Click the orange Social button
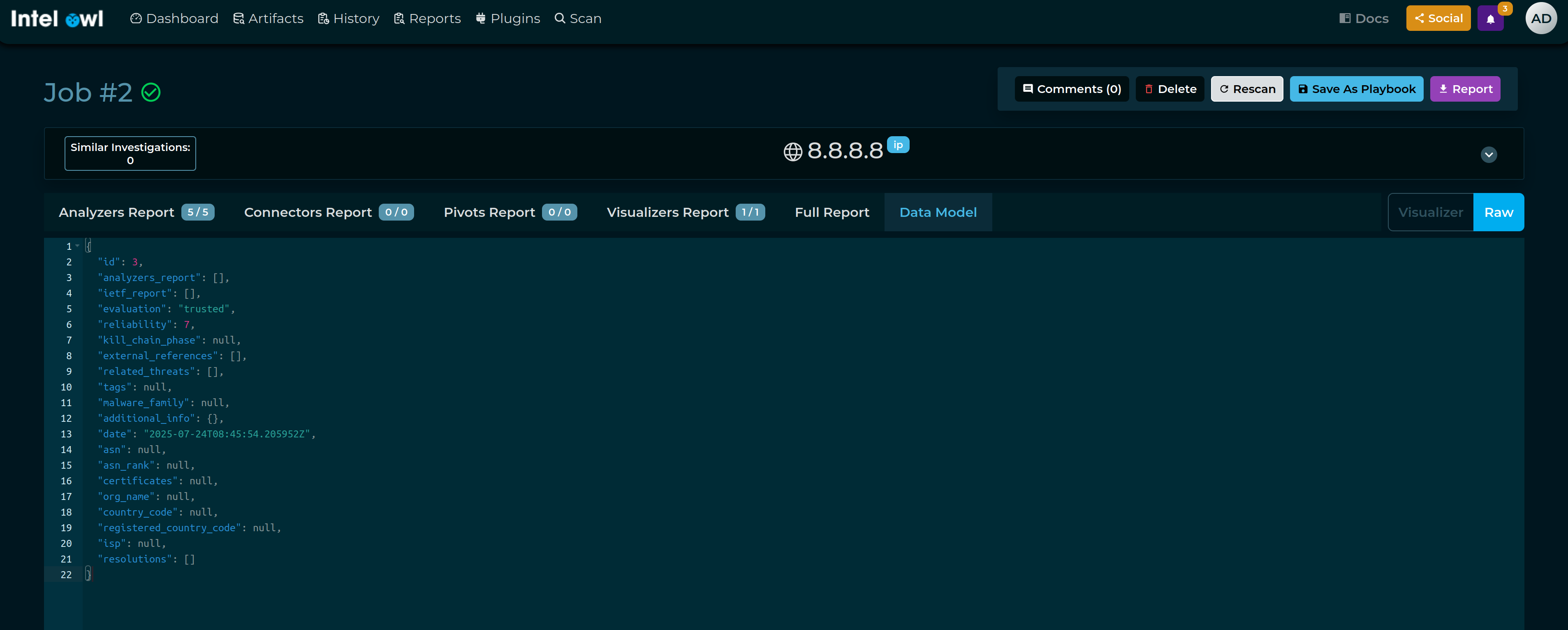Image resolution: width=1568 pixels, height=630 pixels. tap(1438, 18)
